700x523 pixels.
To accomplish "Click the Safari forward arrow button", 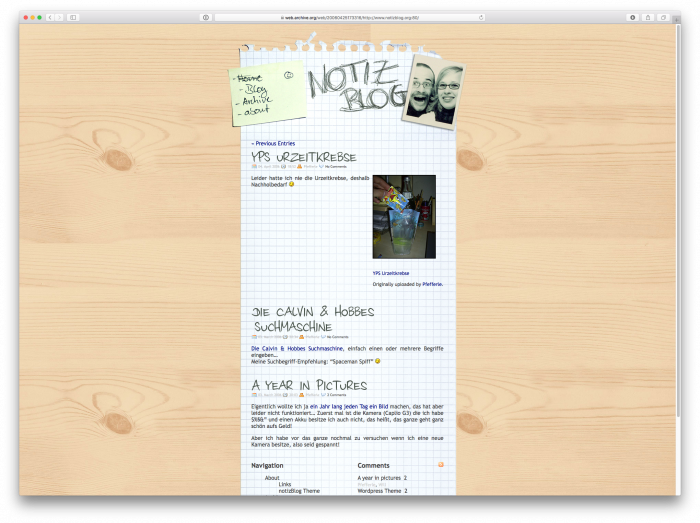I will pos(59,17).
